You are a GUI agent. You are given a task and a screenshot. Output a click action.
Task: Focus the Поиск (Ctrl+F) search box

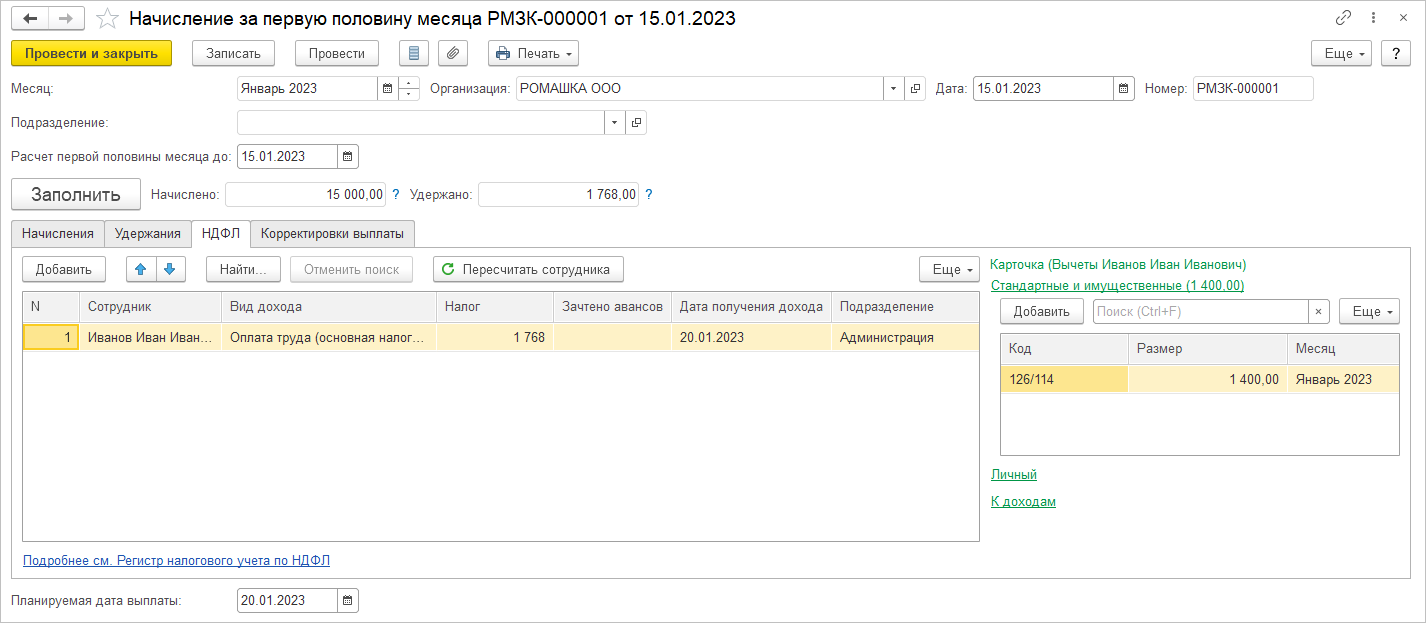pyautogui.click(x=1201, y=312)
